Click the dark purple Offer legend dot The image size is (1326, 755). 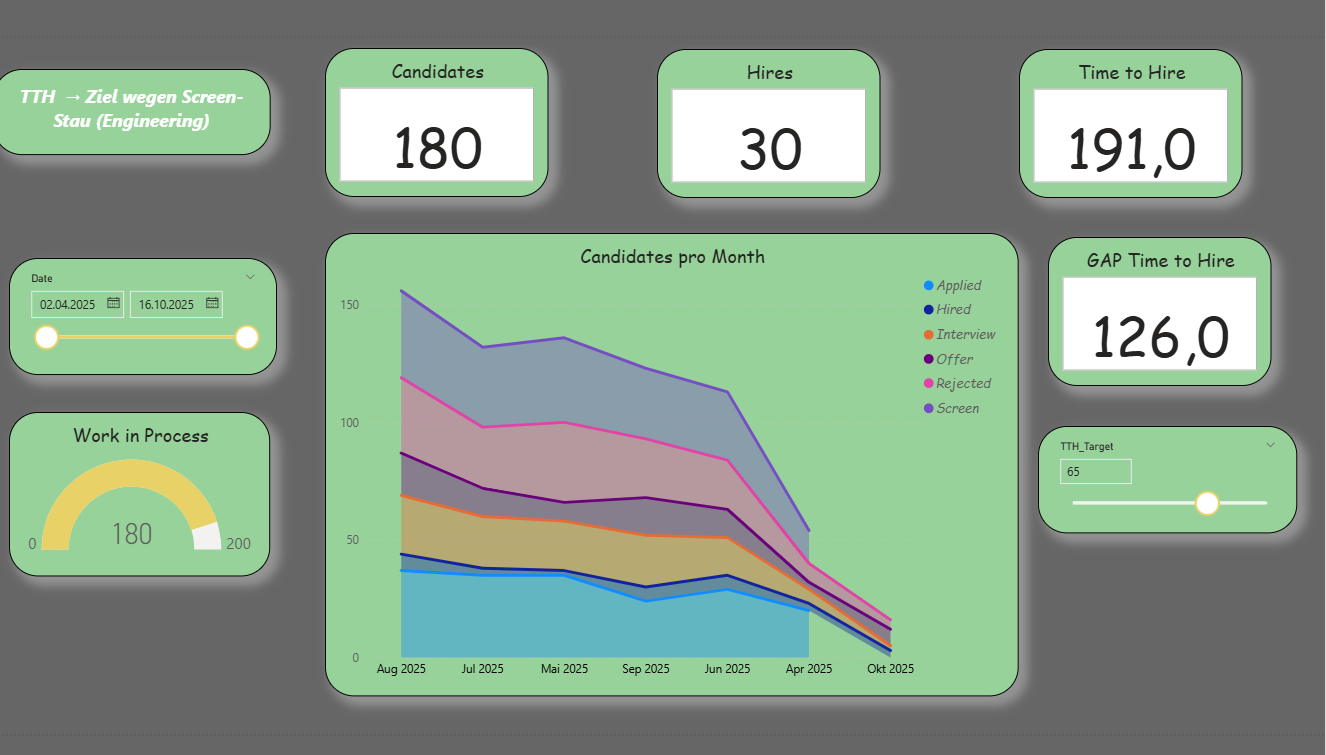coord(930,359)
